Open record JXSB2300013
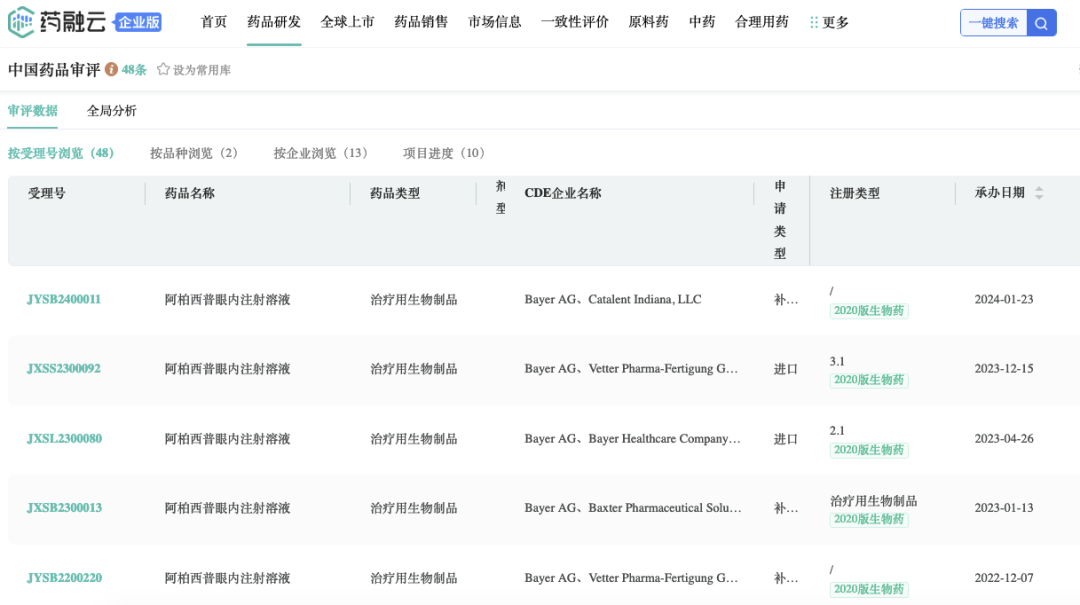 tap(64, 508)
